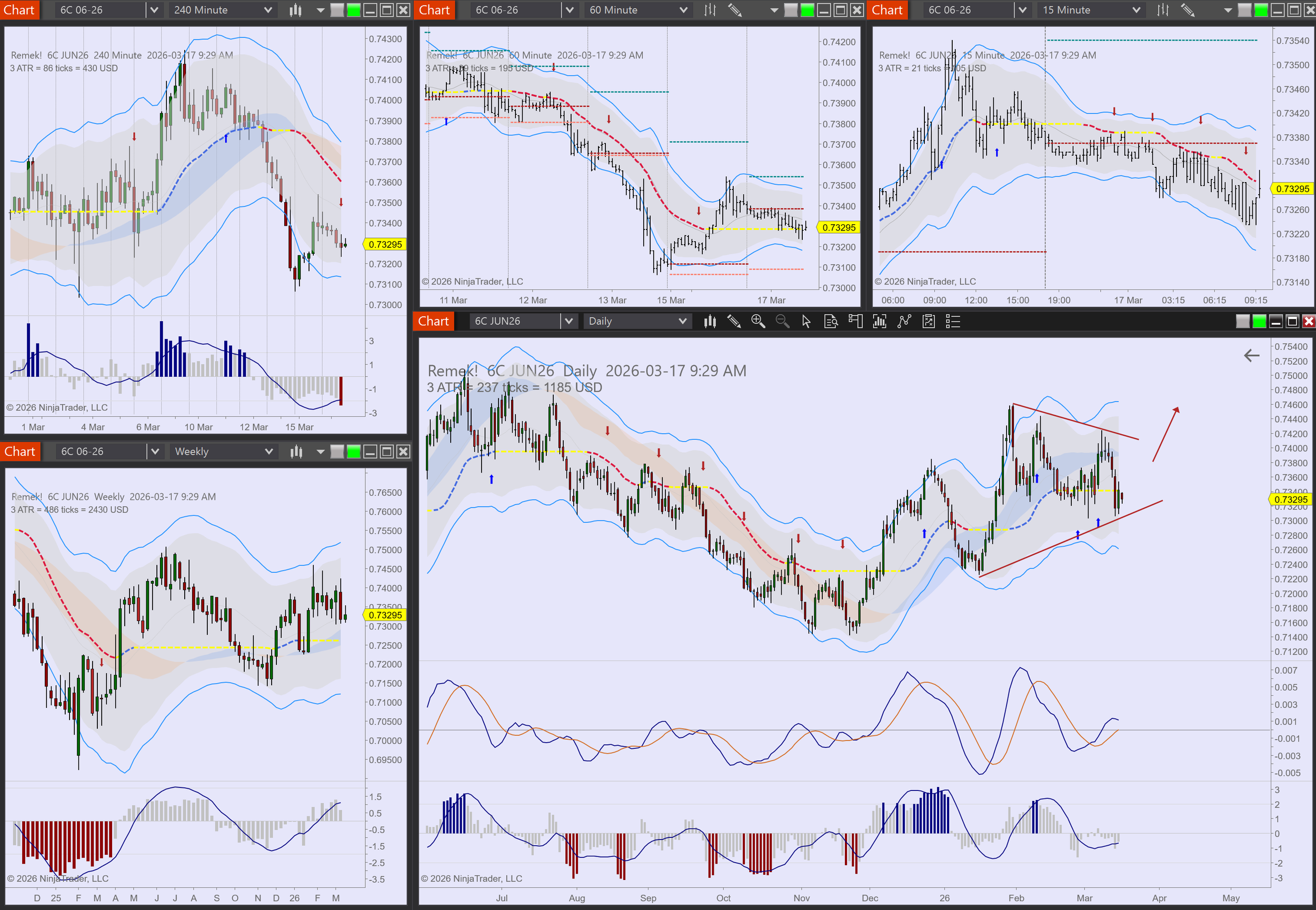The height and width of the screenshot is (910, 1316).
Task: Toggle gray link button on 240 Minute chart
Action: pos(337,9)
